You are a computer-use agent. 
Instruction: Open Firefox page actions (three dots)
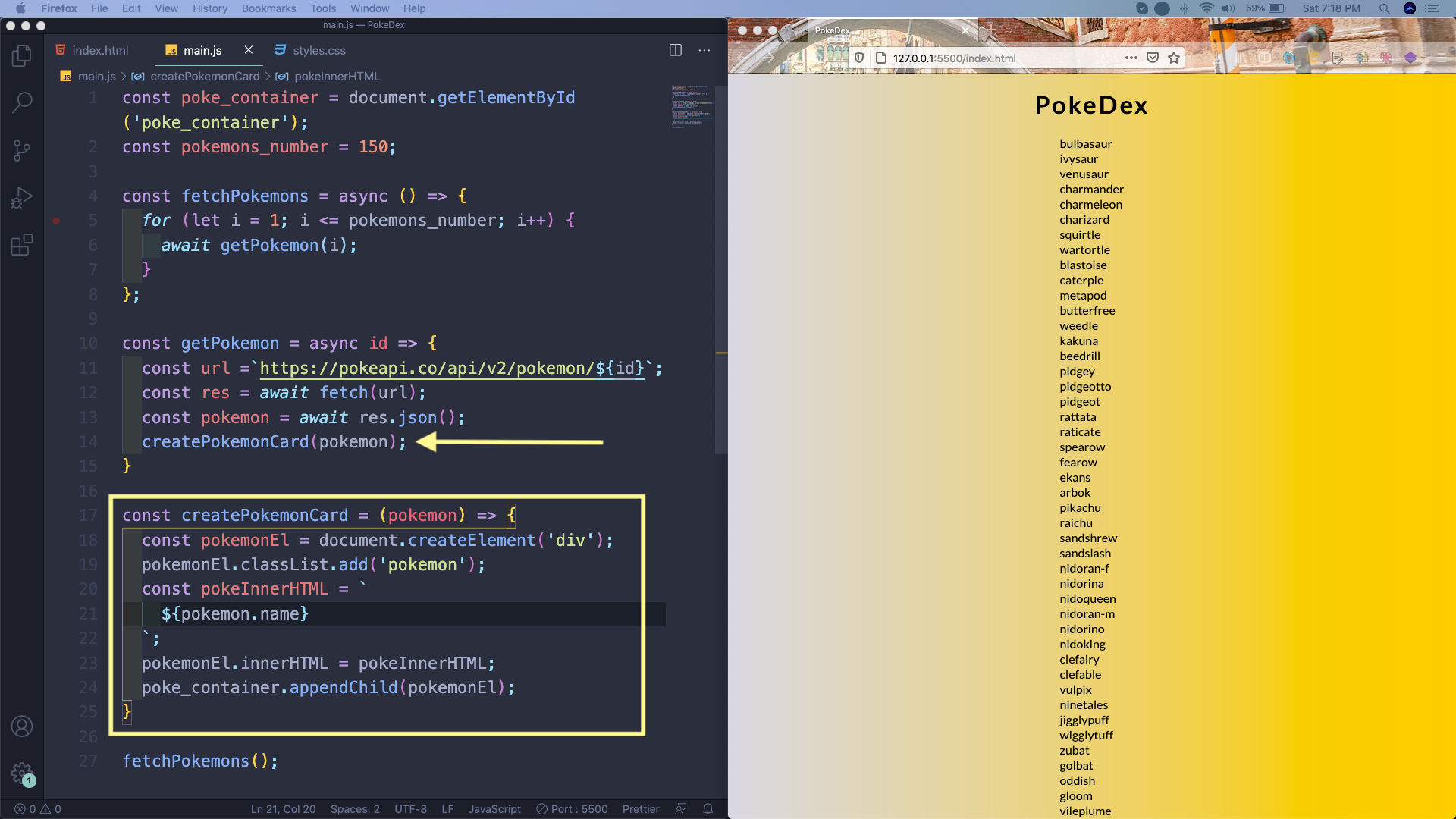[1131, 58]
